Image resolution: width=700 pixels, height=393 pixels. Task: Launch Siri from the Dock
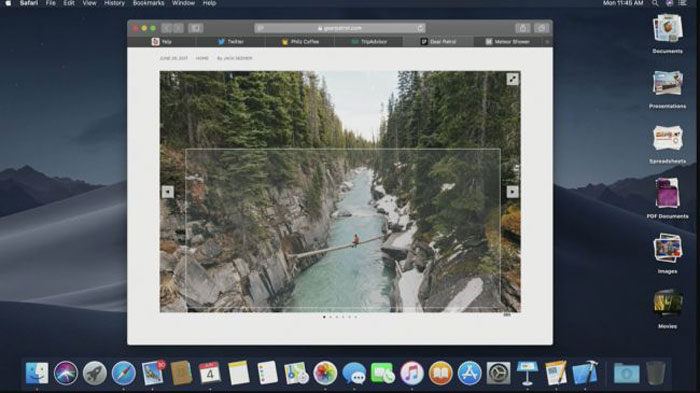tap(66, 373)
